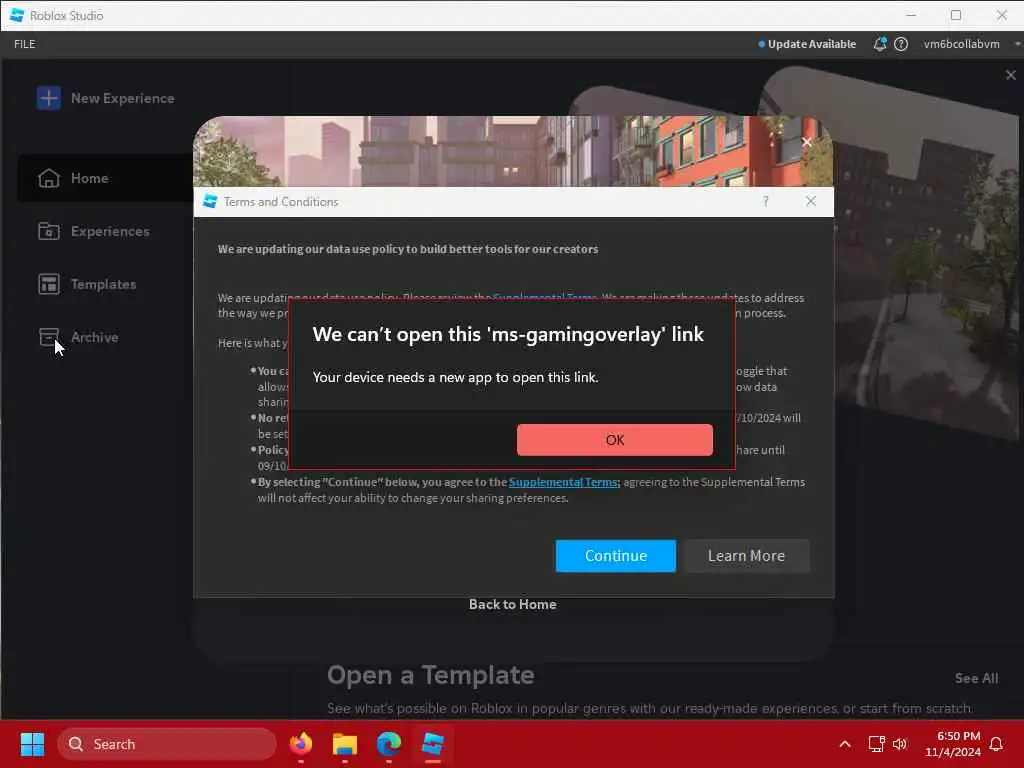Open the FILE menu
The width and height of the screenshot is (1024, 768).
25,44
